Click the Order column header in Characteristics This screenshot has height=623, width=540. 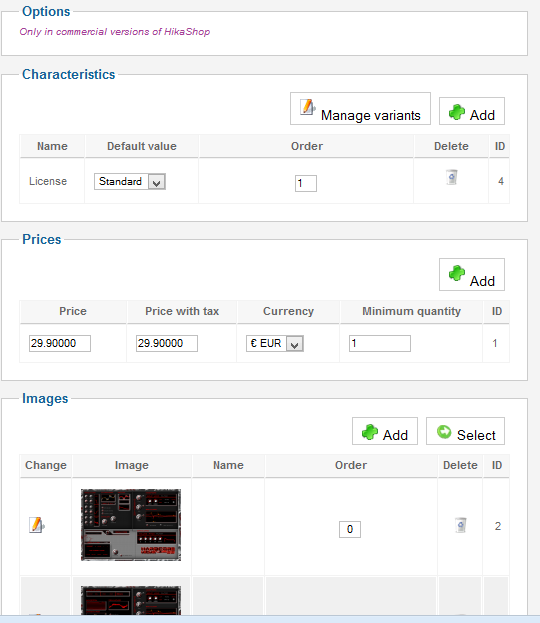pyautogui.click(x=307, y=146)
